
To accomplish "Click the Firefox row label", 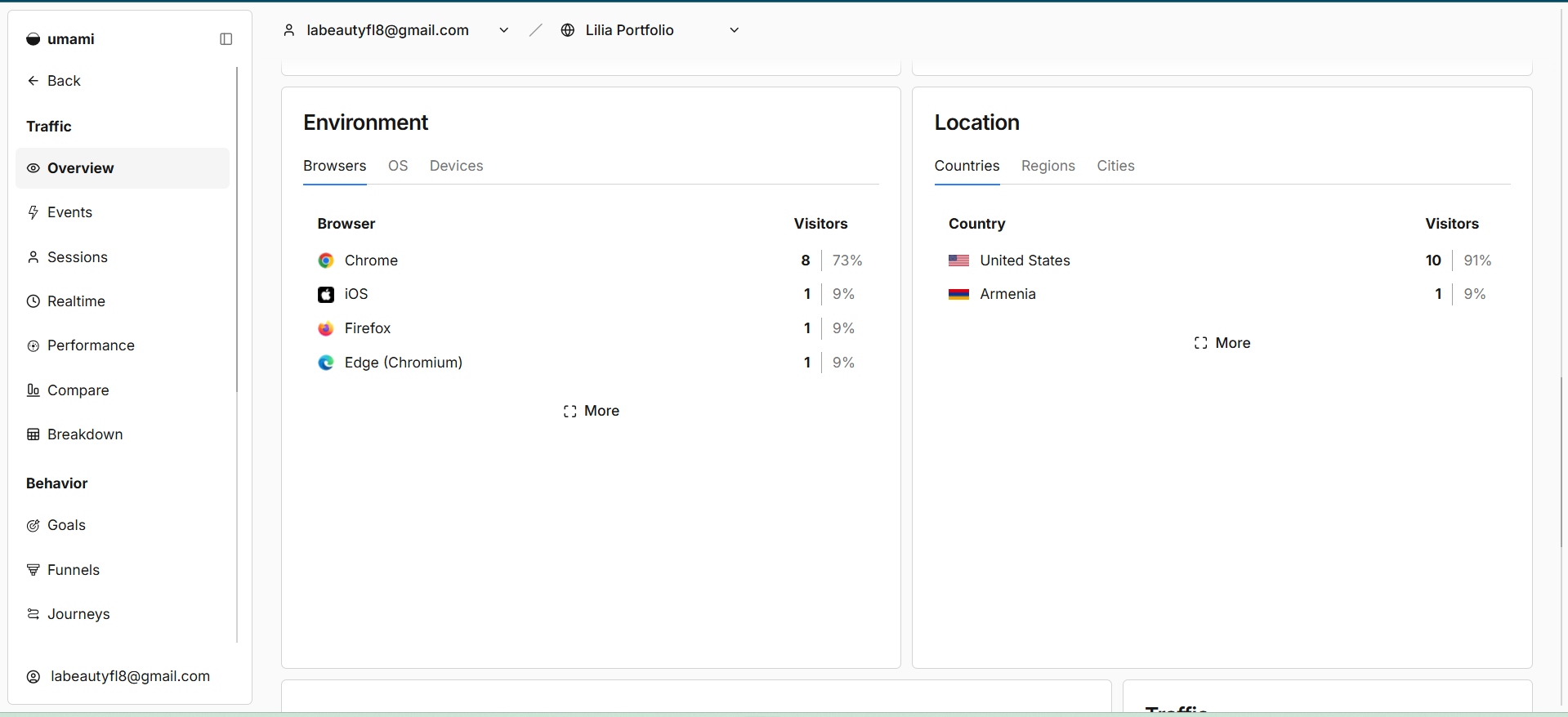I will [368, 328].
